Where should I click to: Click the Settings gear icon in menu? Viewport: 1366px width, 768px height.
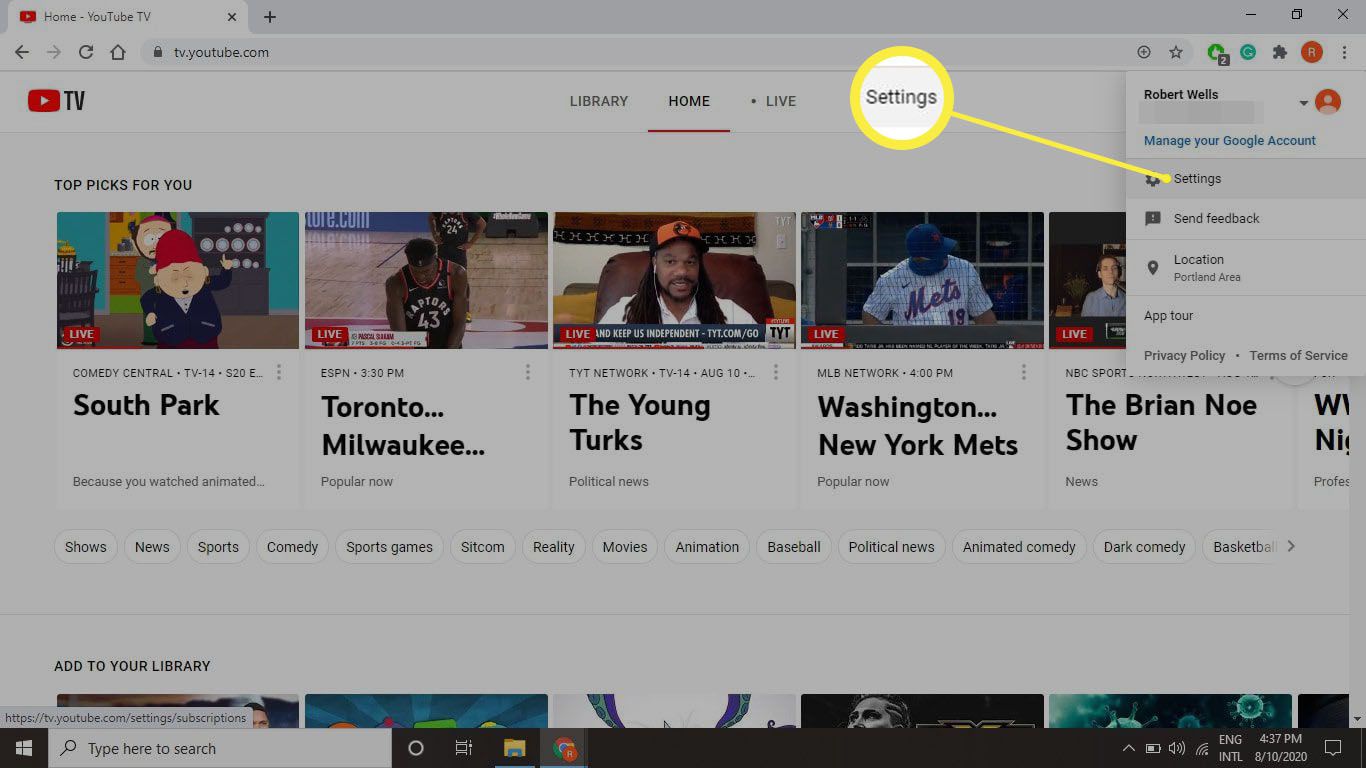(1153, 179)
